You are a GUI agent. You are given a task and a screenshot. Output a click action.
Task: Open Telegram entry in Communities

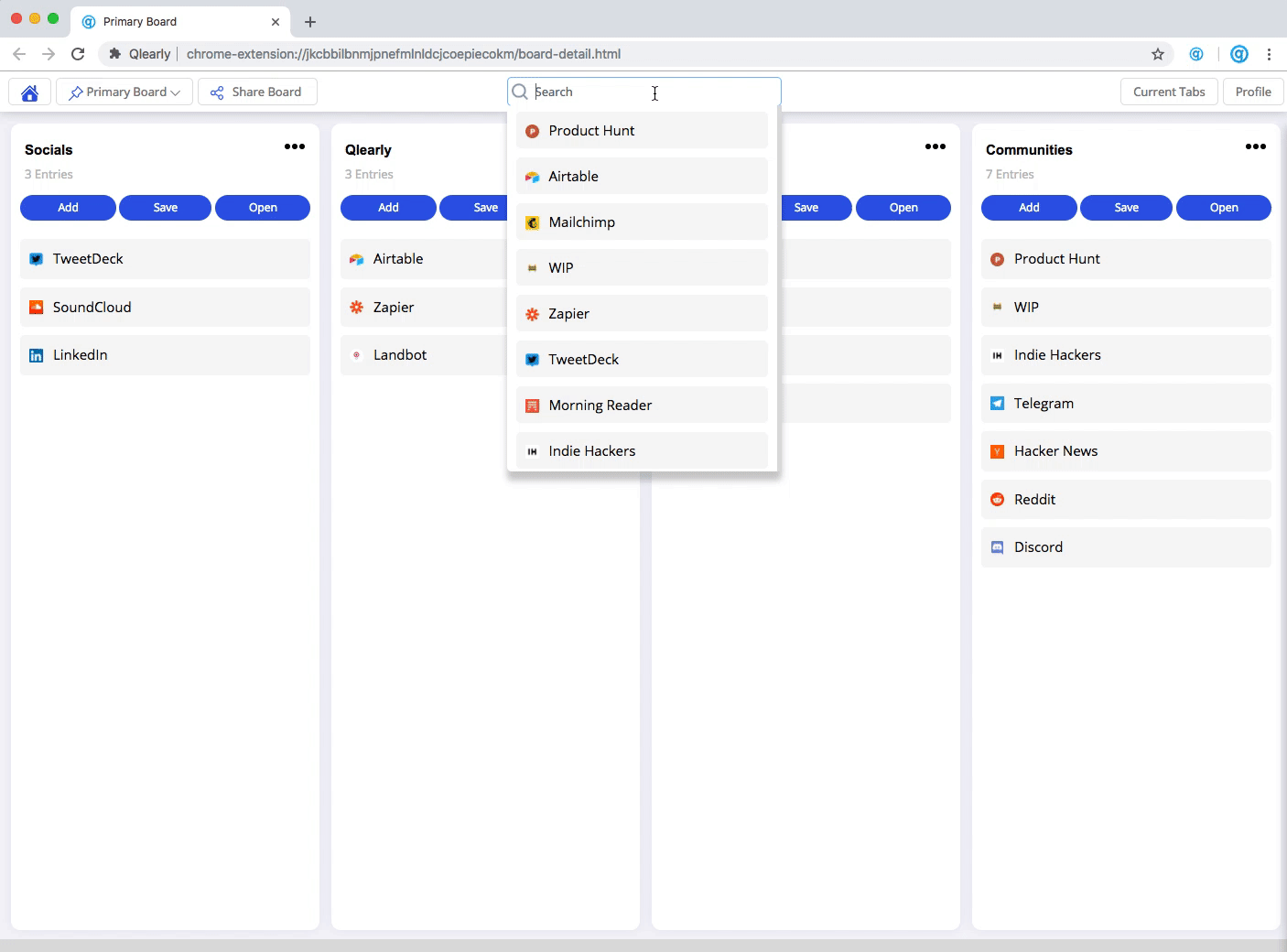pyautogui.click(x=1126, y=404)
